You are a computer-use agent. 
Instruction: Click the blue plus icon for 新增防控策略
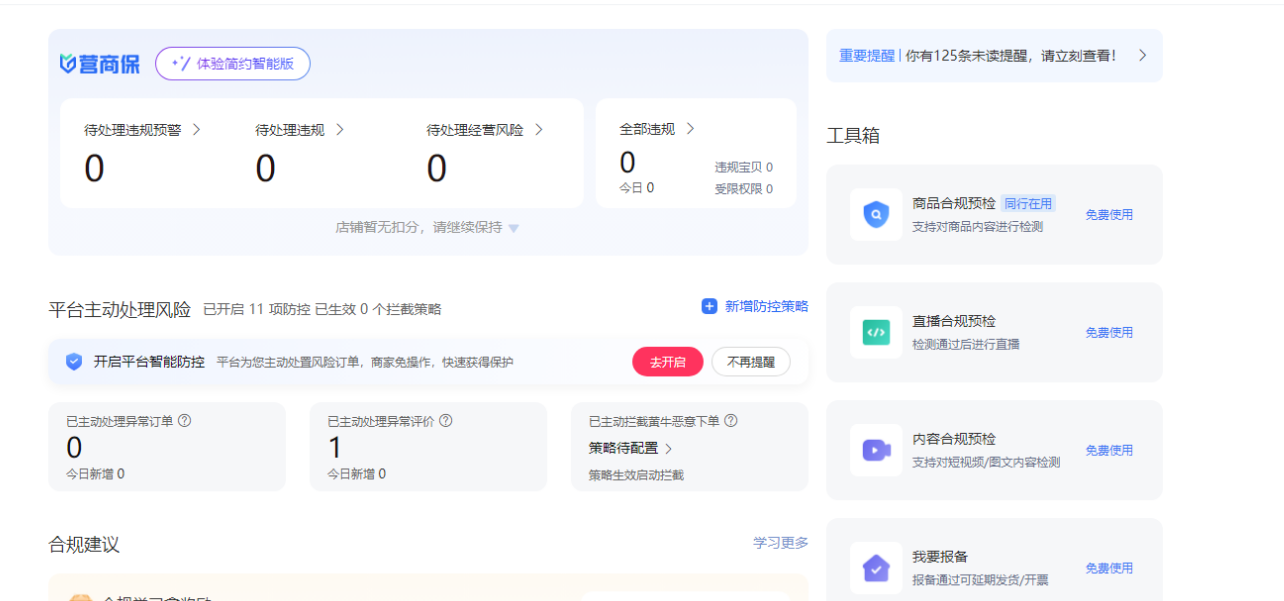(709, 307)
